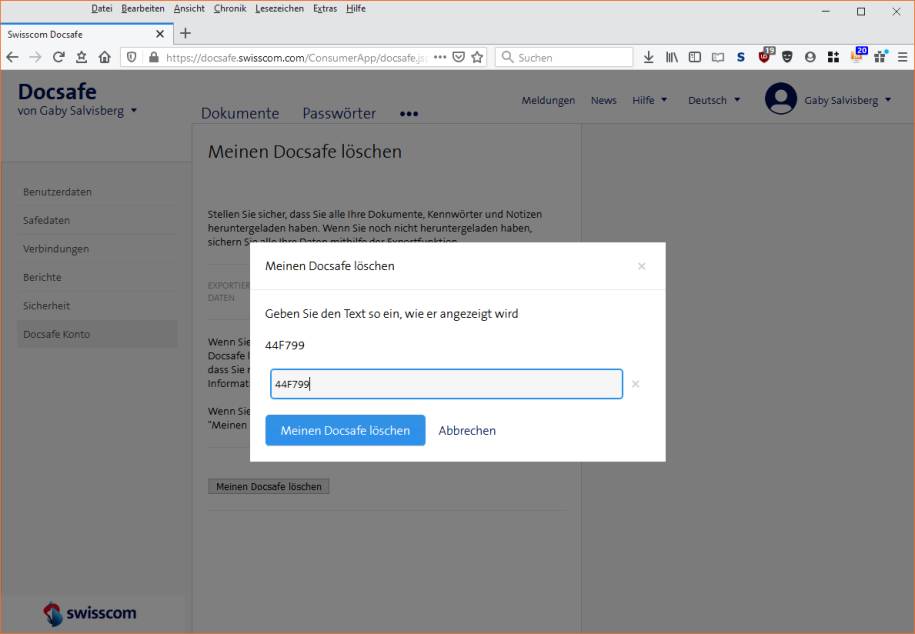Clear the text field with the X icon
Image resolution: width=915 pixels, height=634 pixels.
point(635,384)
